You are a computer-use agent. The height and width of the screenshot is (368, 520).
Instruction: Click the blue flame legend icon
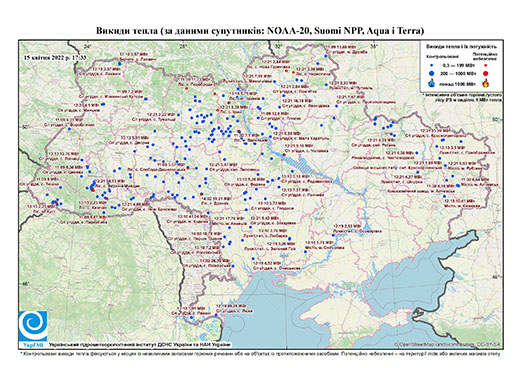432,83
